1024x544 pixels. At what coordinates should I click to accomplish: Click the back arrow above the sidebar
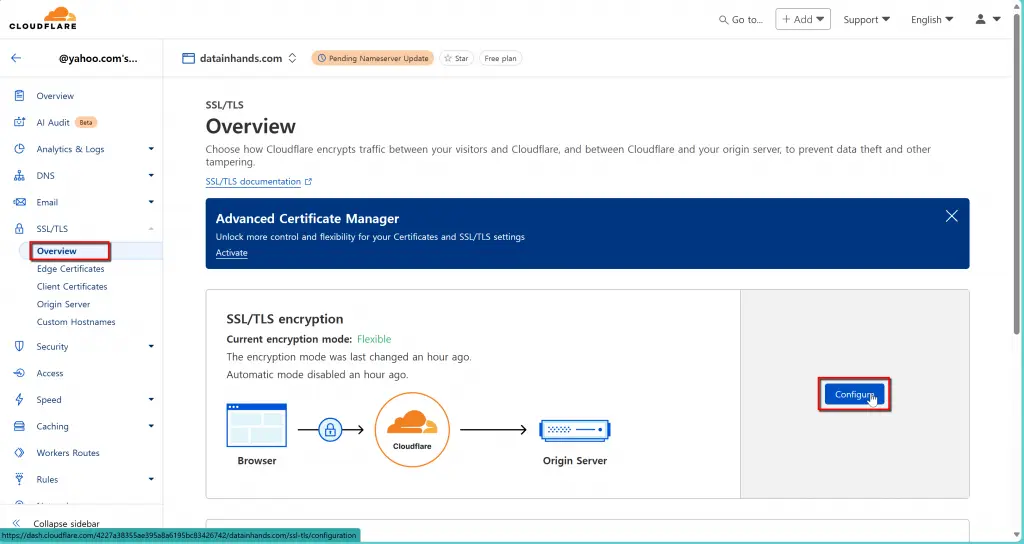coord(16,58)
